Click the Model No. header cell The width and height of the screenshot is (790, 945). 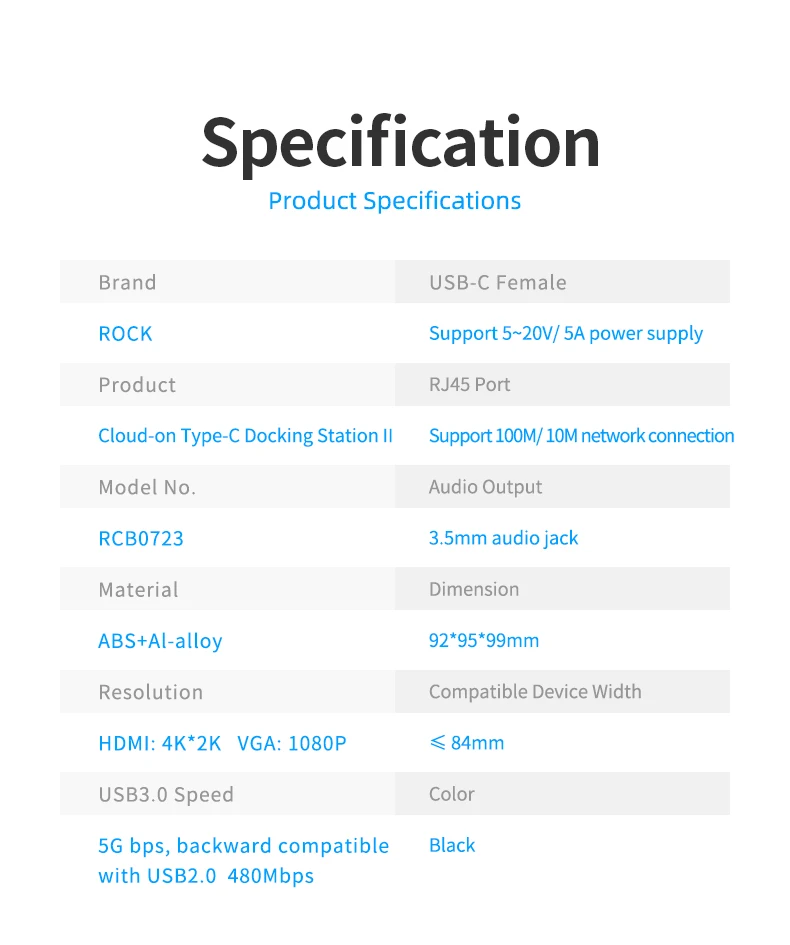coord(228,486)
